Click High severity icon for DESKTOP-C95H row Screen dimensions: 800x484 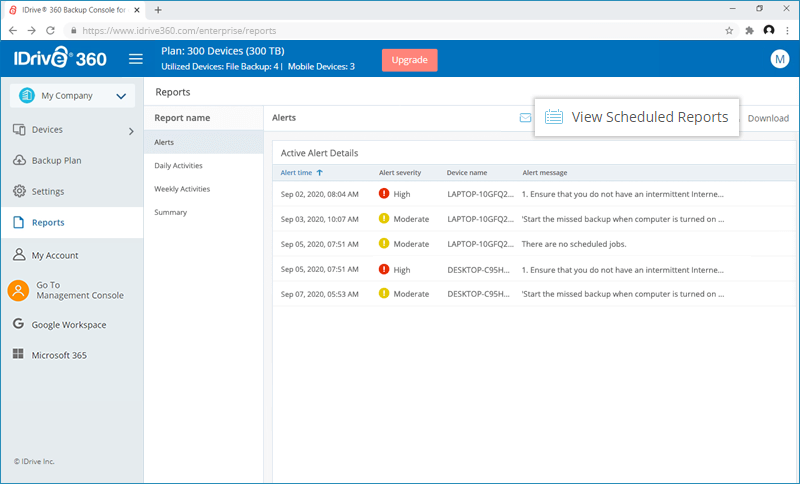point(384,269)
